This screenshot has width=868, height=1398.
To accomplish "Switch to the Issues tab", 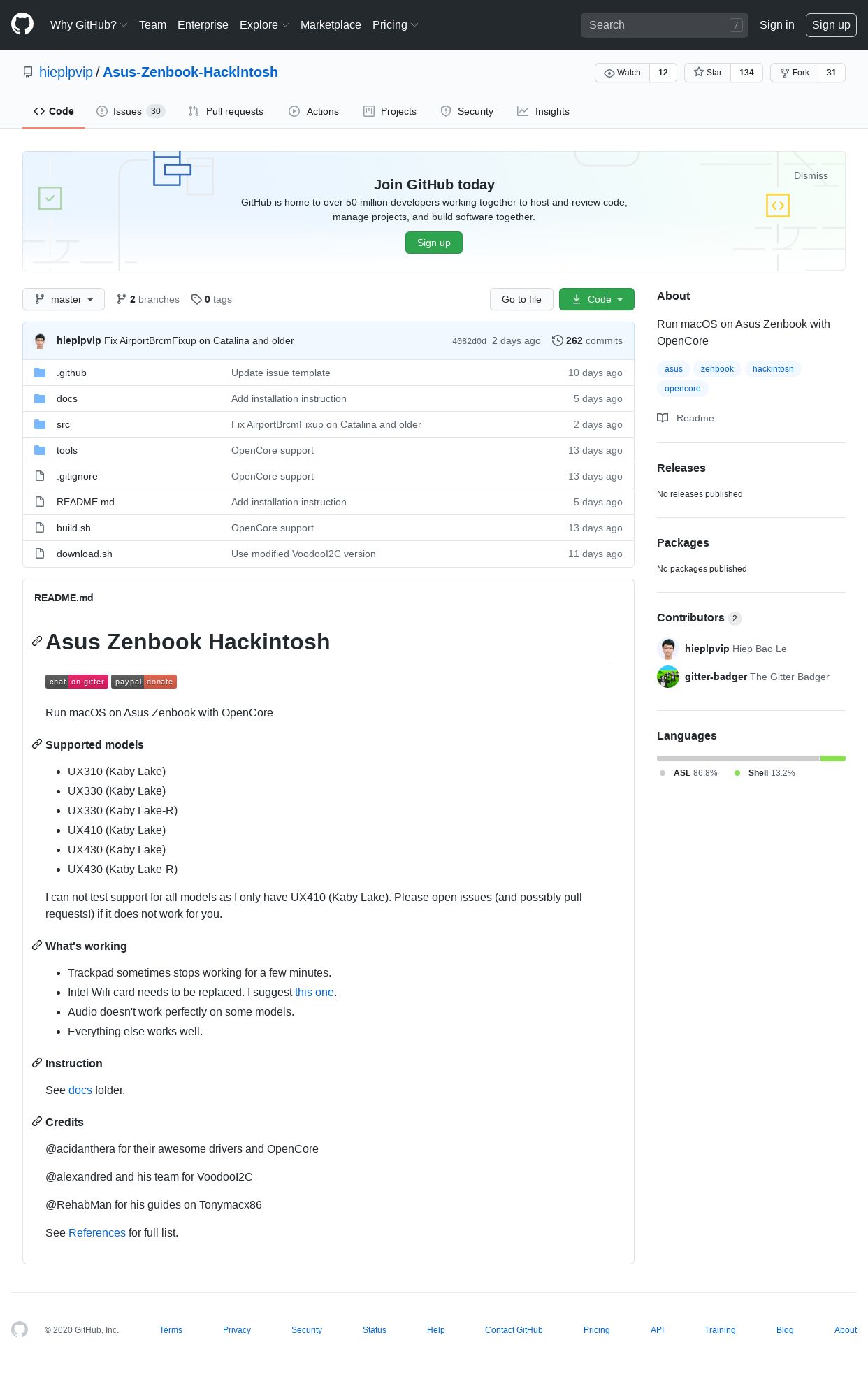I will pos(131,111).
